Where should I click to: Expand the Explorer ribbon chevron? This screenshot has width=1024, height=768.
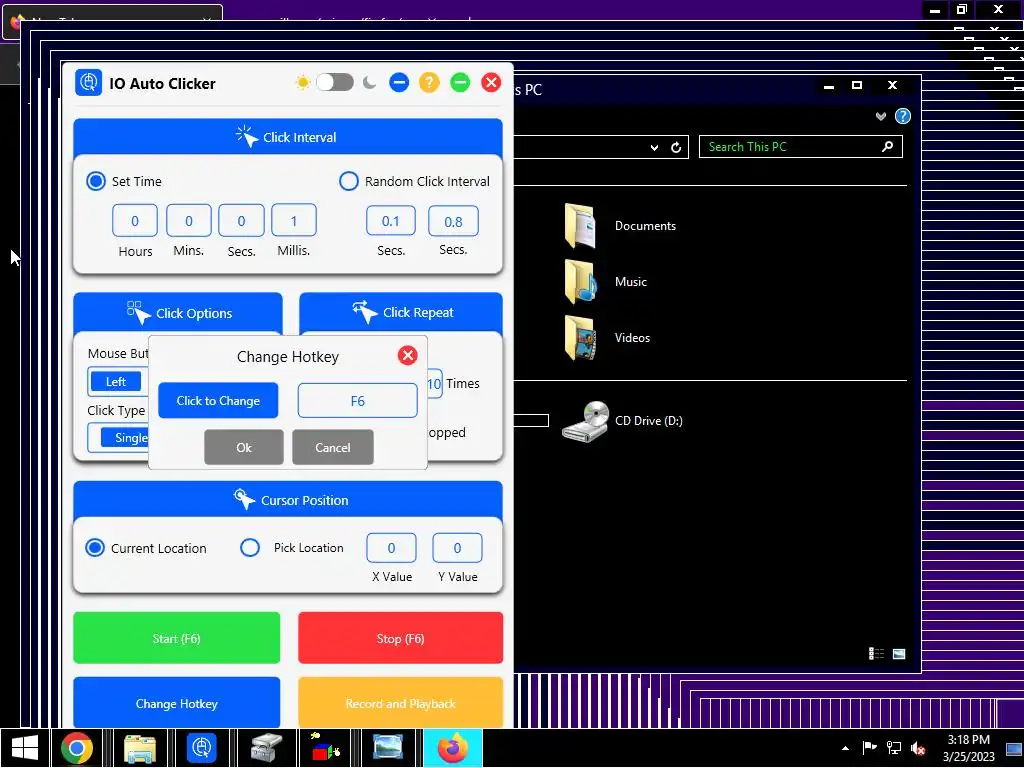881,116
